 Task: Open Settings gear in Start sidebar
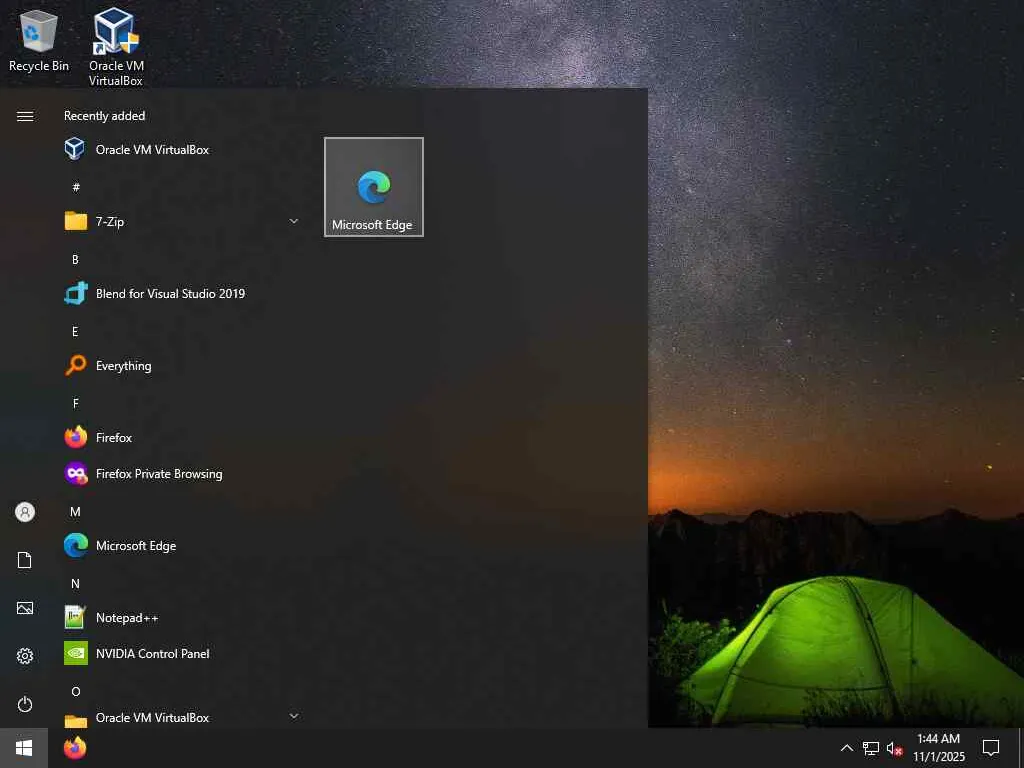(25, 656)
